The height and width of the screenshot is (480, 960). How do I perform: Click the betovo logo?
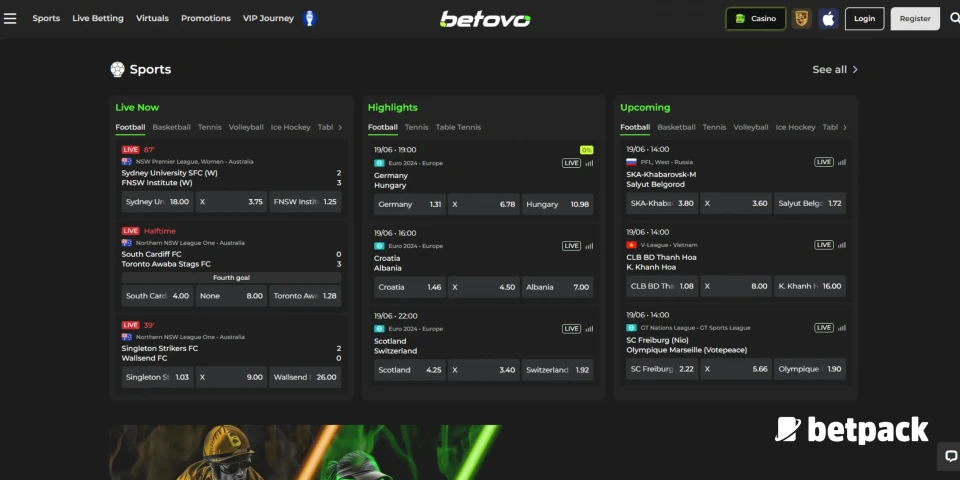[x=485, y=18]
